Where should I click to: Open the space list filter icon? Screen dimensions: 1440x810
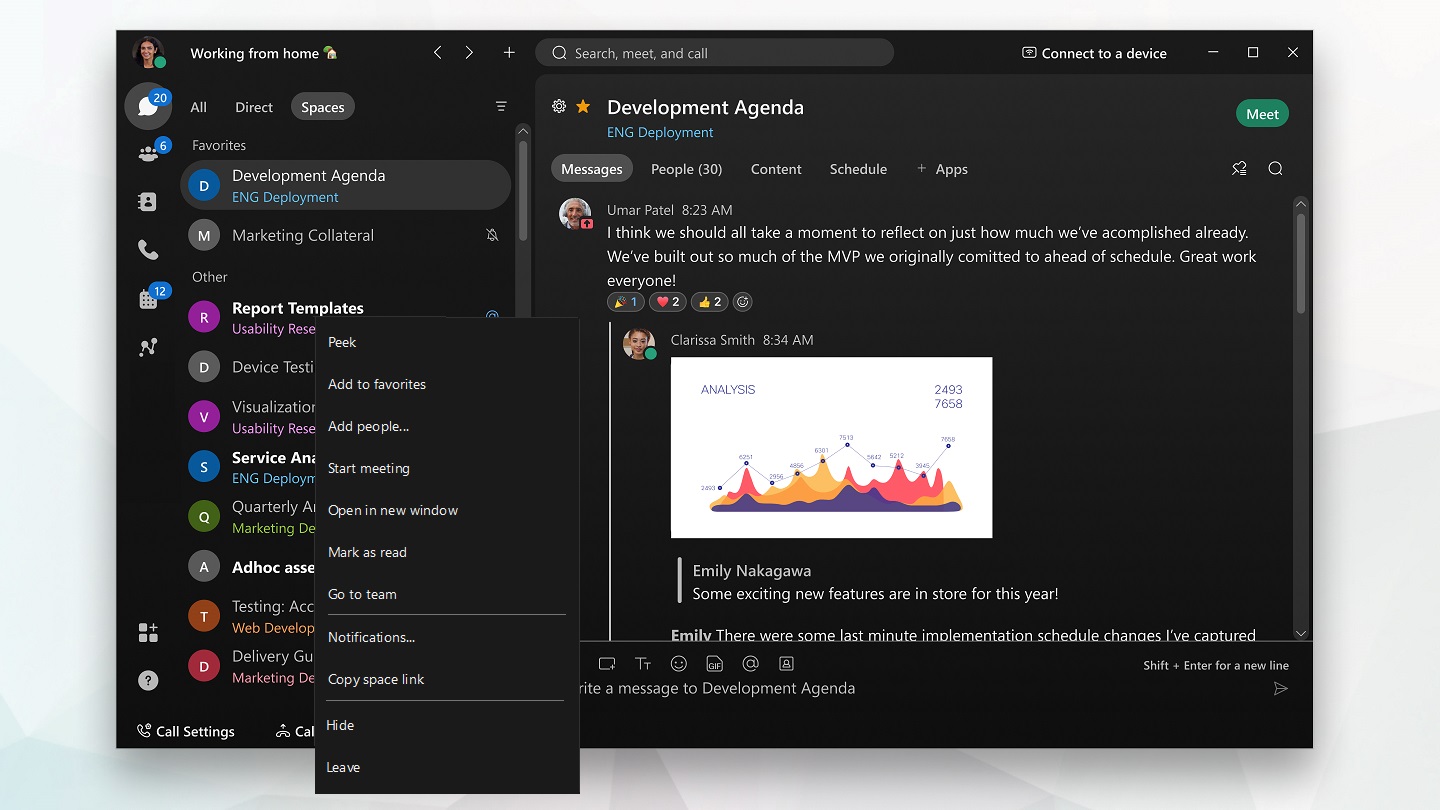[x=501, y=107]
